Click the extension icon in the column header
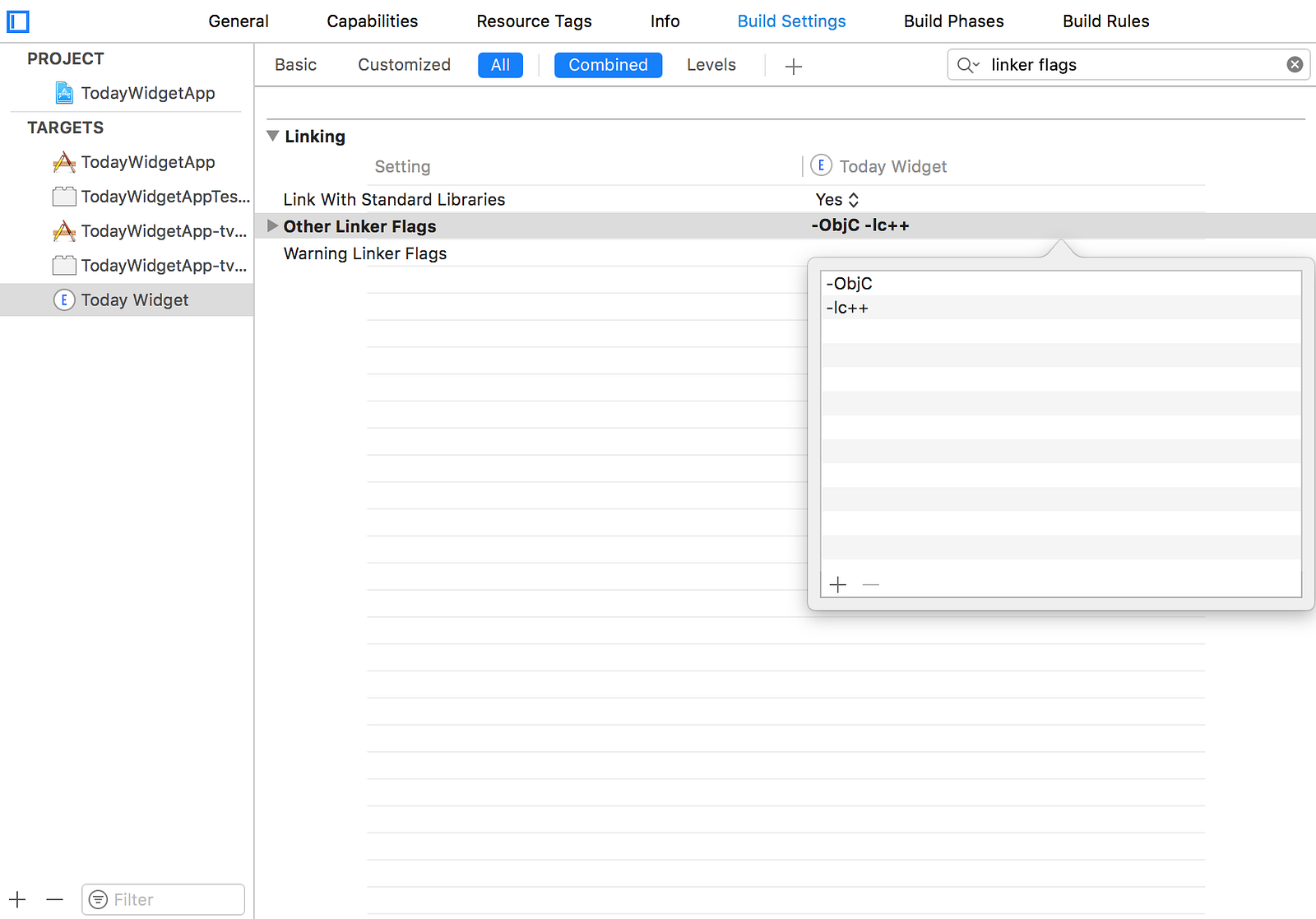Screen dimensions: 1316x919 click(821, 165)
